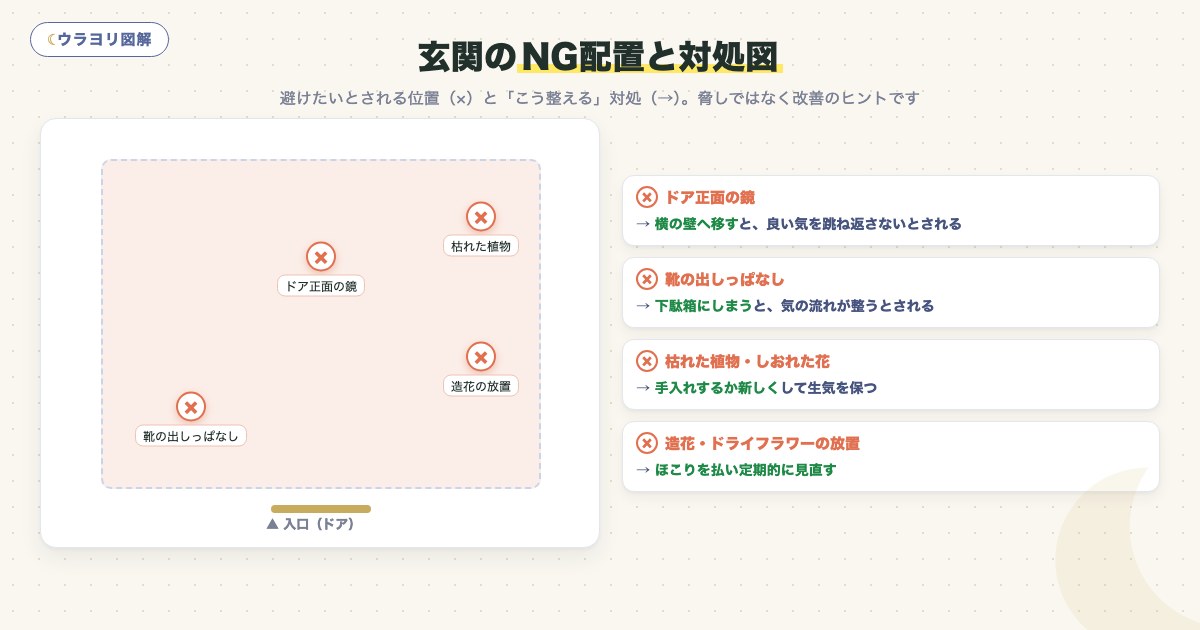
Task: Click the X marker above 造花の放置
Action: pos(481,356)
